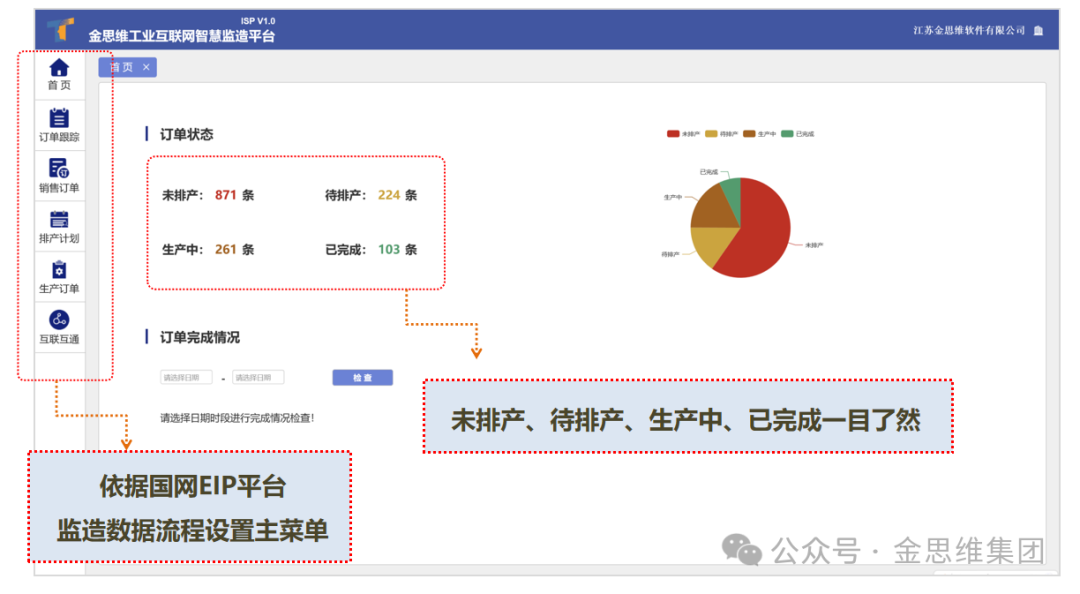Switch to the 首页 tab
1080x594 pixels.
coord(121,67)
